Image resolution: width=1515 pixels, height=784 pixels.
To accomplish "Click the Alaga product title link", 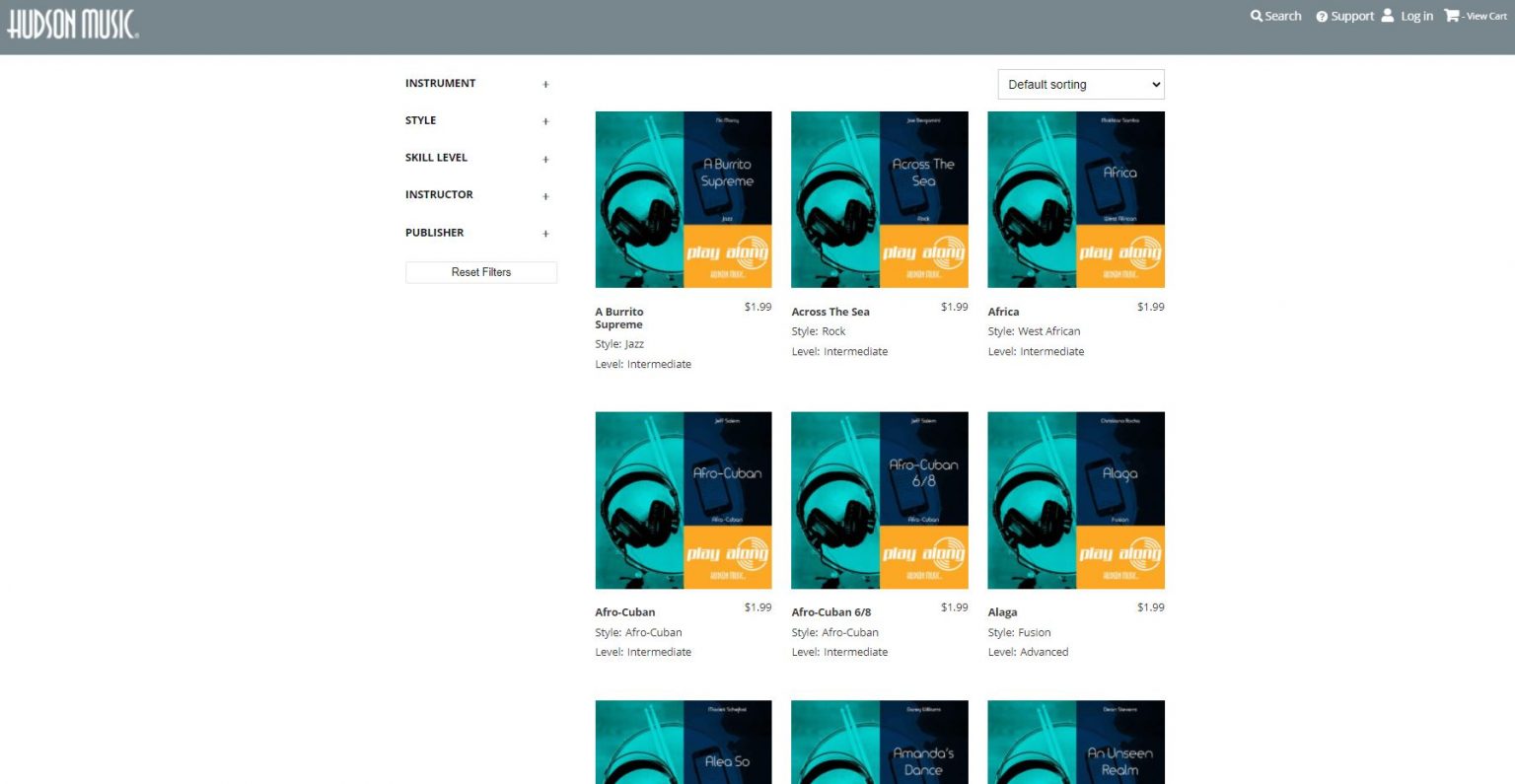I will 1002,612.
